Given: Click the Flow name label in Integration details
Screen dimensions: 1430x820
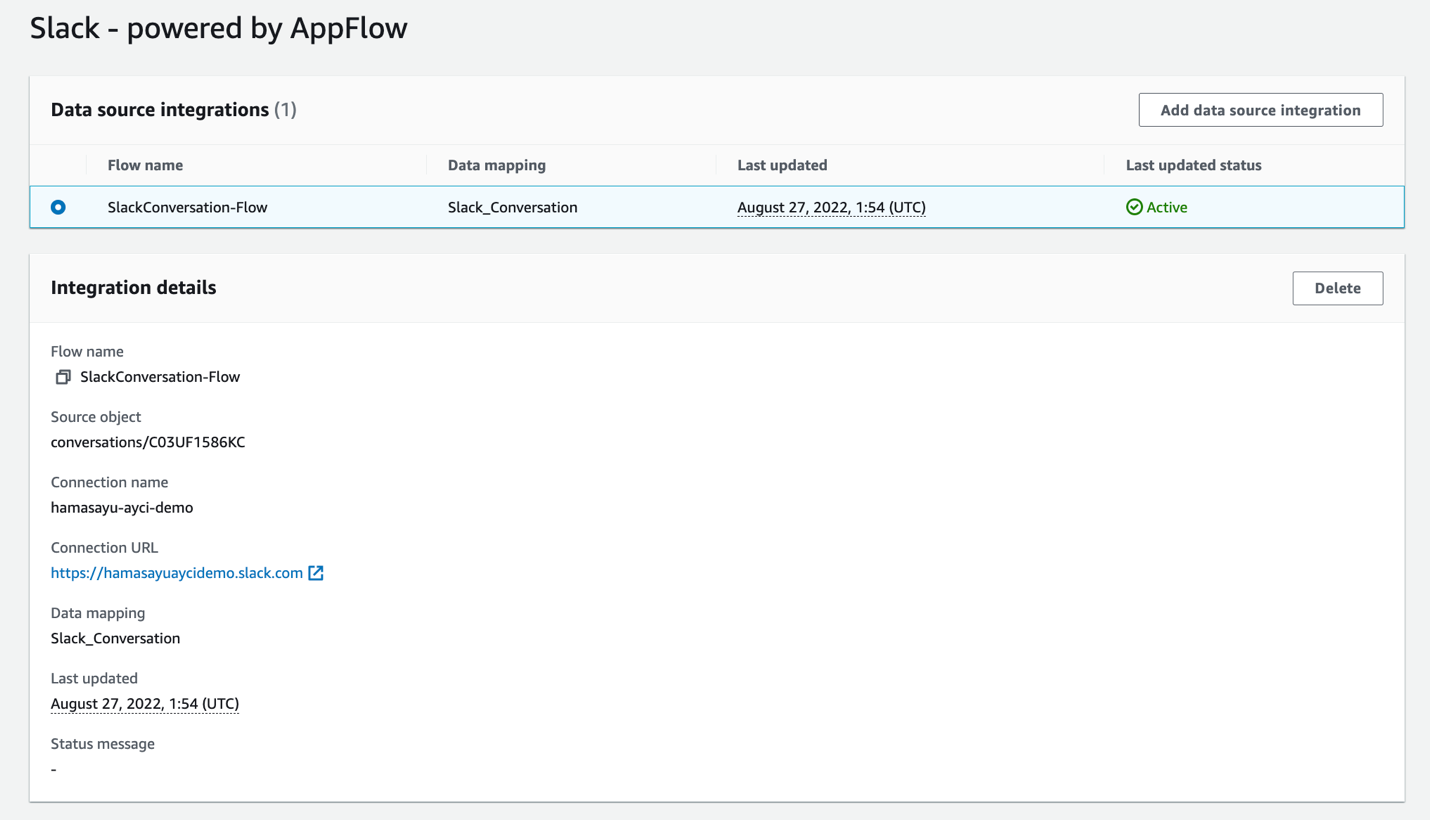Looking at the screenshot, I should tap(88, 351).
